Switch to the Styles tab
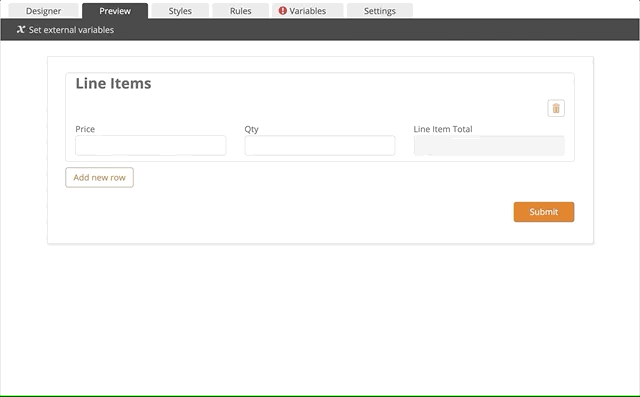Viewport: 640px width, 397px height. pos(180,11)
